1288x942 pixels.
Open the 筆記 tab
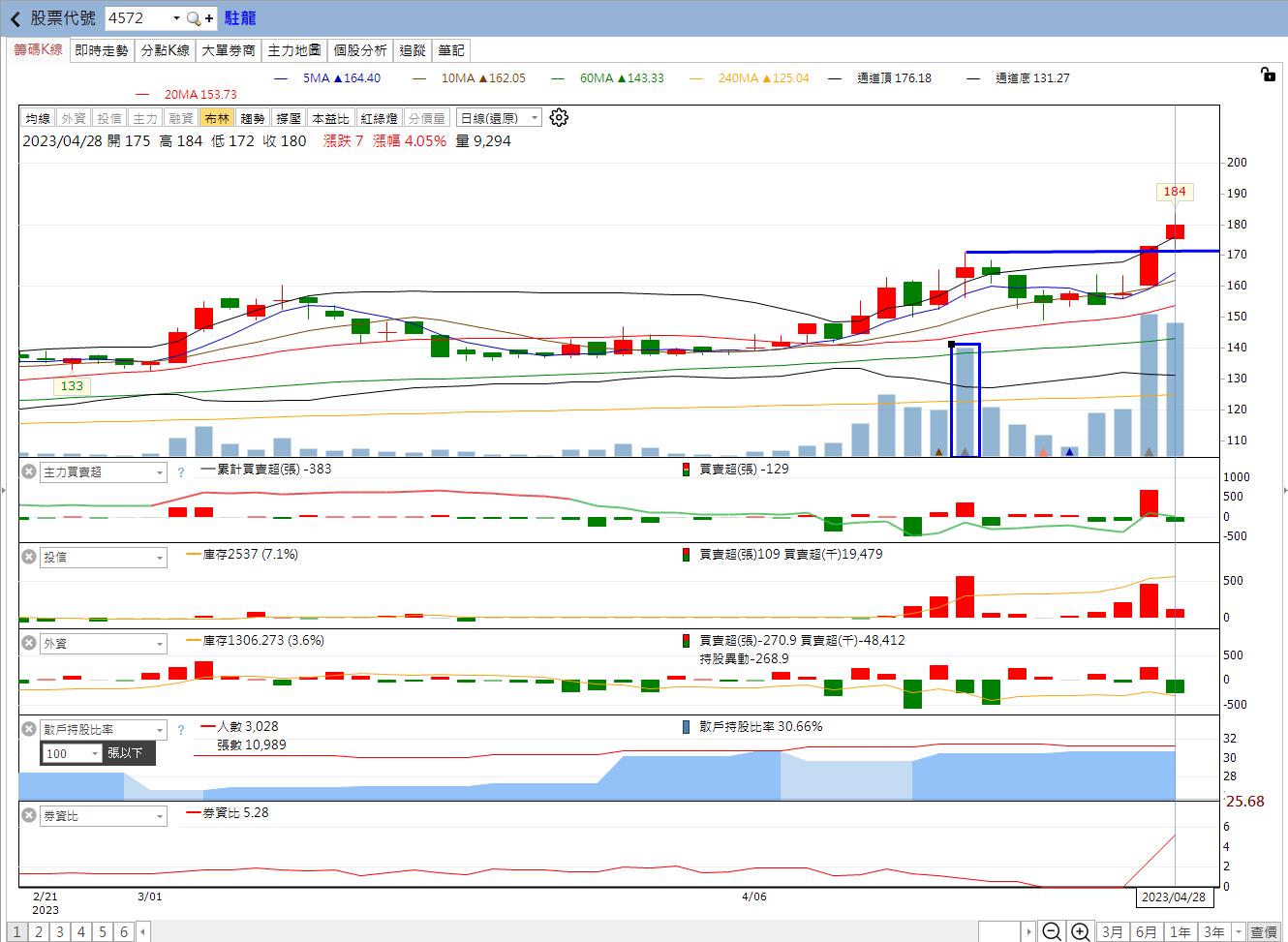coord(451,50)
